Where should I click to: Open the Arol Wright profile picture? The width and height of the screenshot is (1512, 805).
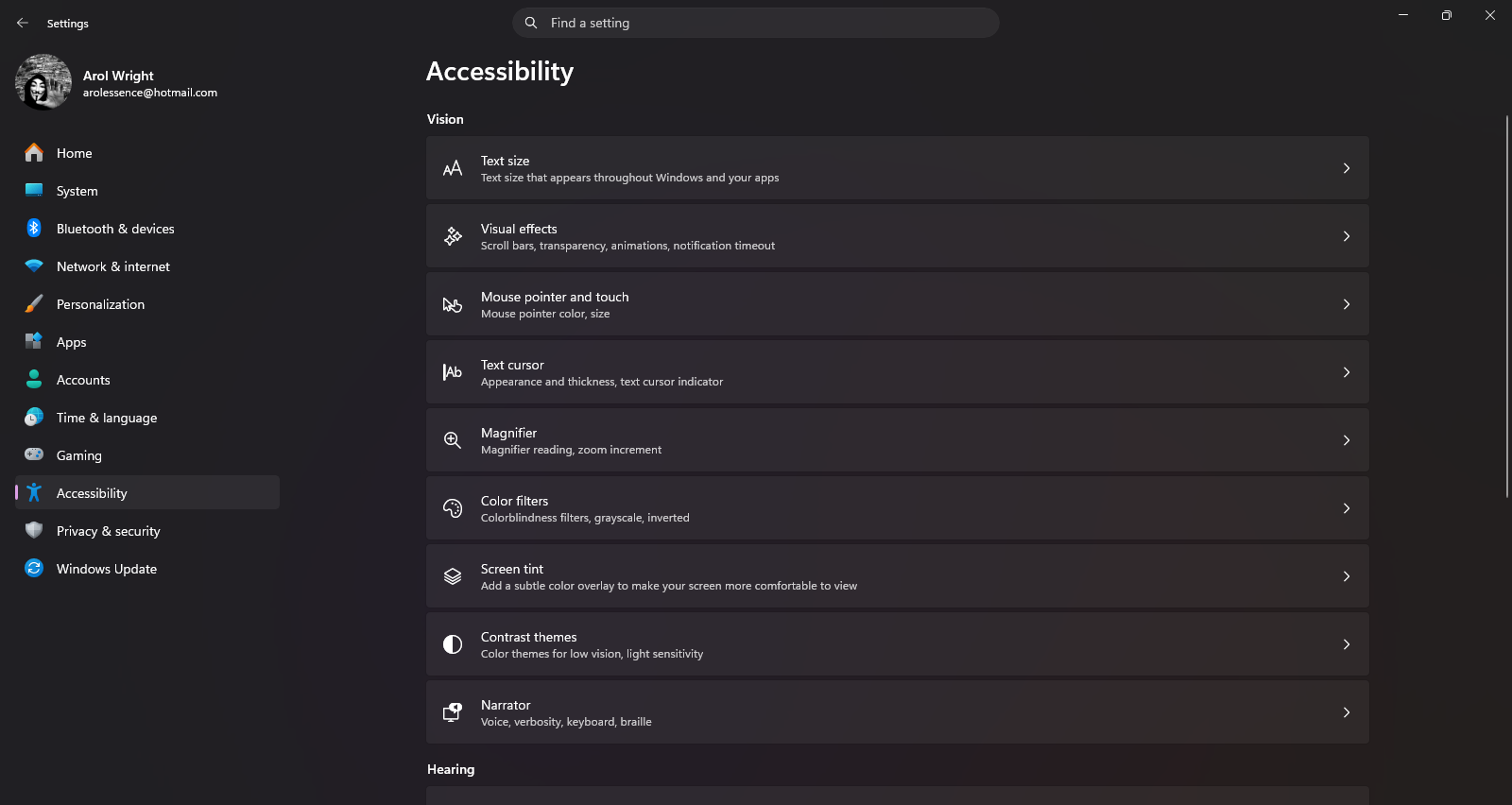point(43,82)
